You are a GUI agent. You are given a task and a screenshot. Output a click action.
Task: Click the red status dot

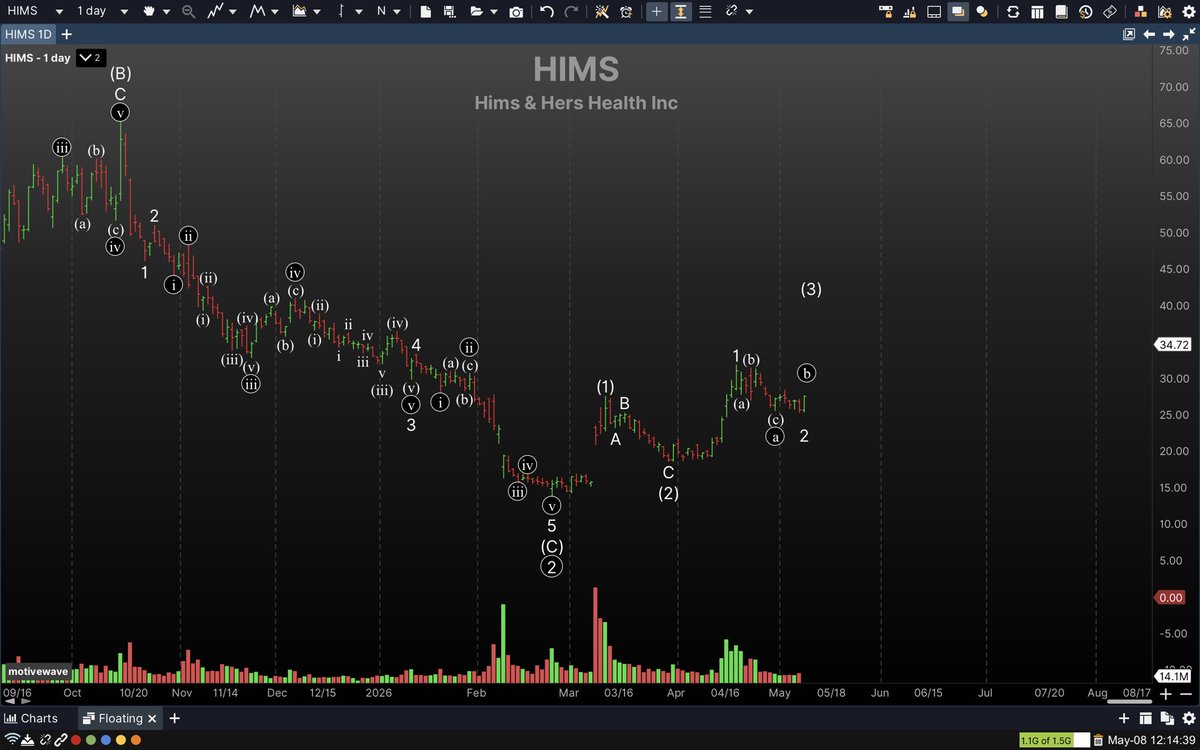point(76,740)
